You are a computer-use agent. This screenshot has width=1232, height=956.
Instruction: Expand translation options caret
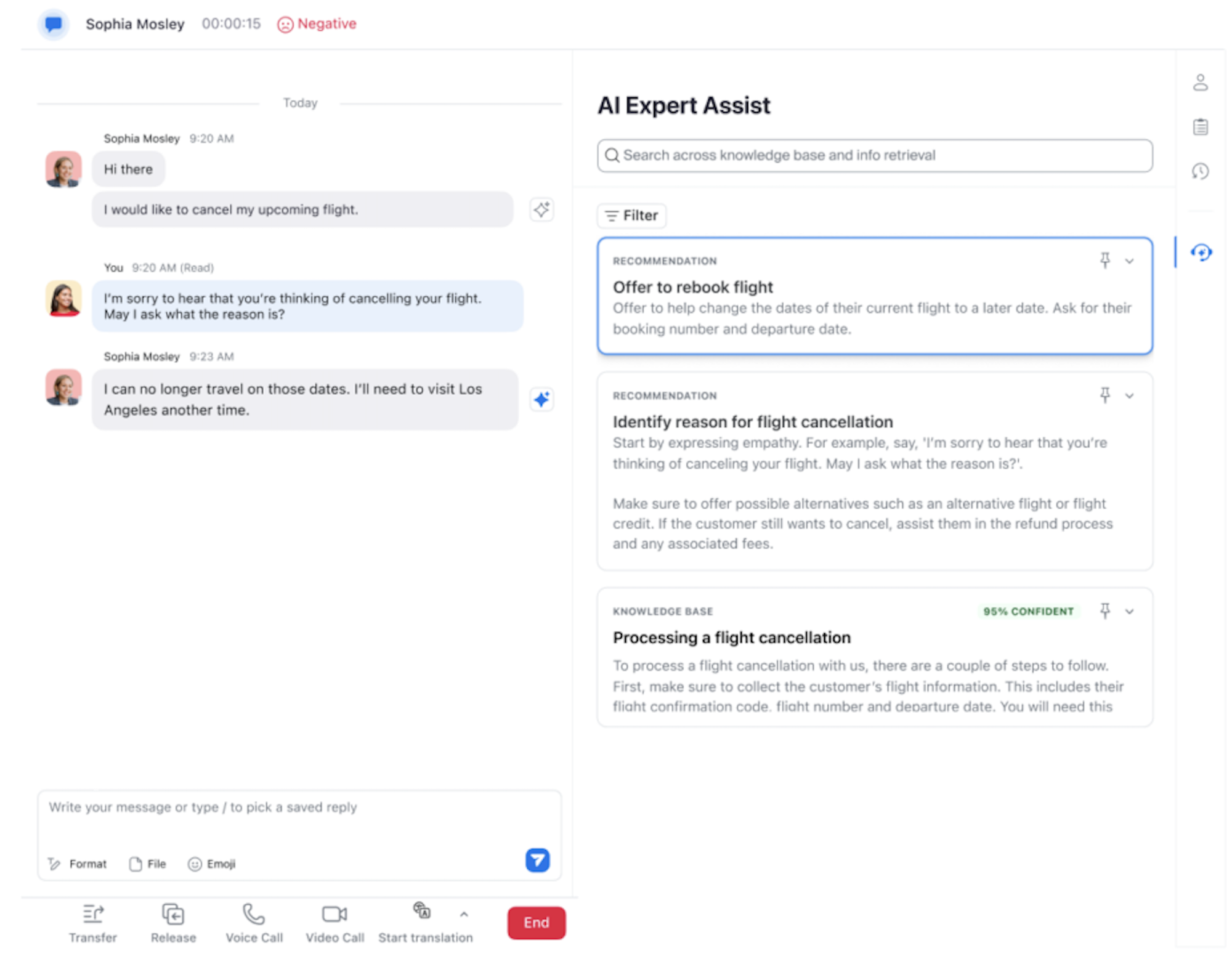coord(464,915)
